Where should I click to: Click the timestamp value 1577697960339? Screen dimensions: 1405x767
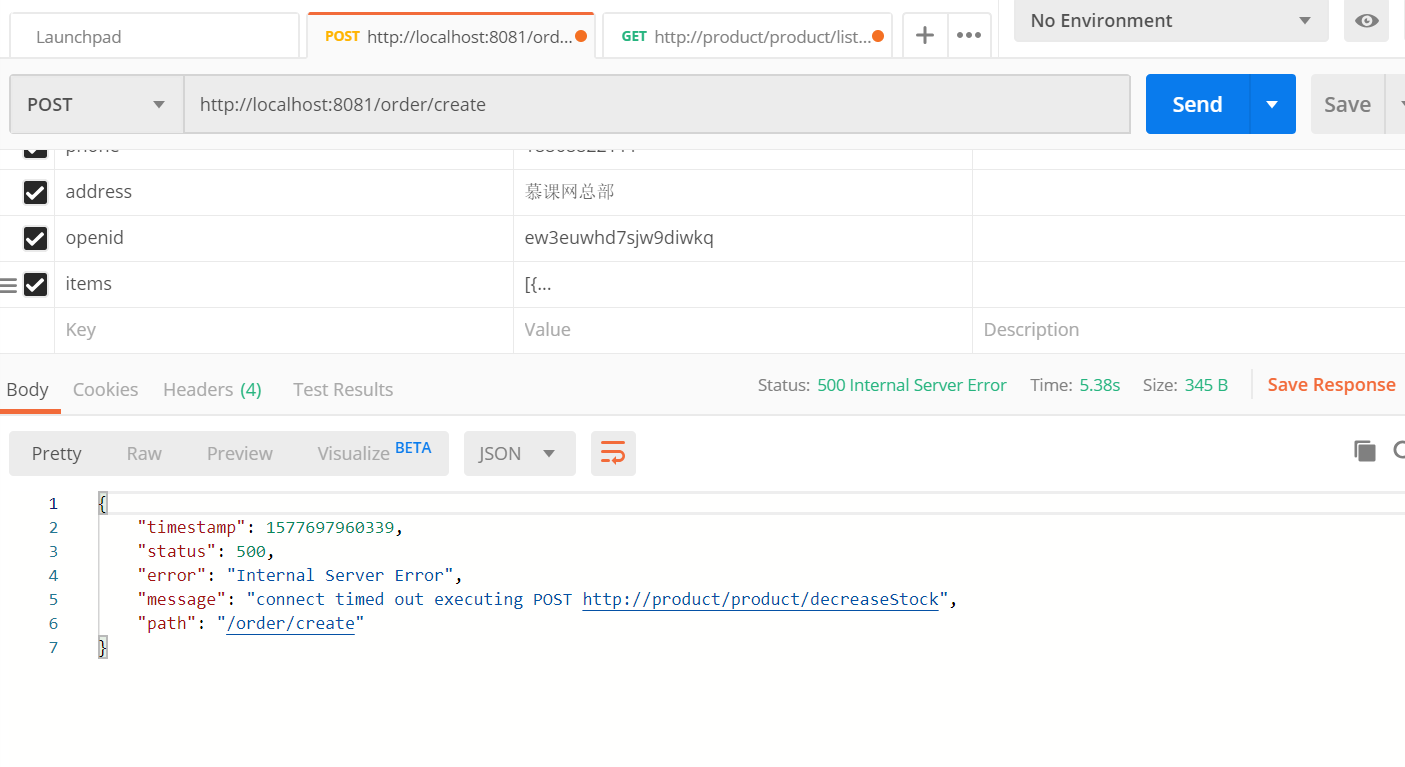(x=330, y=527)
